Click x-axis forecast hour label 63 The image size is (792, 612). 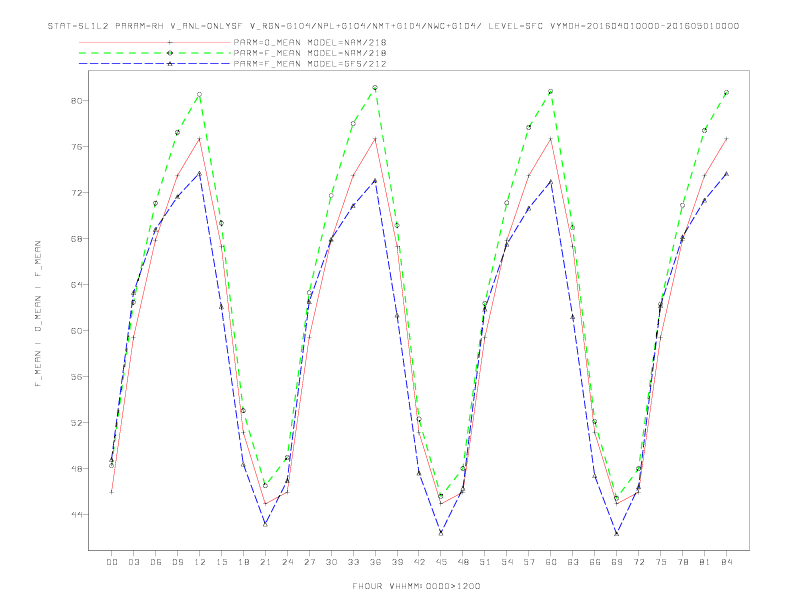(573, 562)
